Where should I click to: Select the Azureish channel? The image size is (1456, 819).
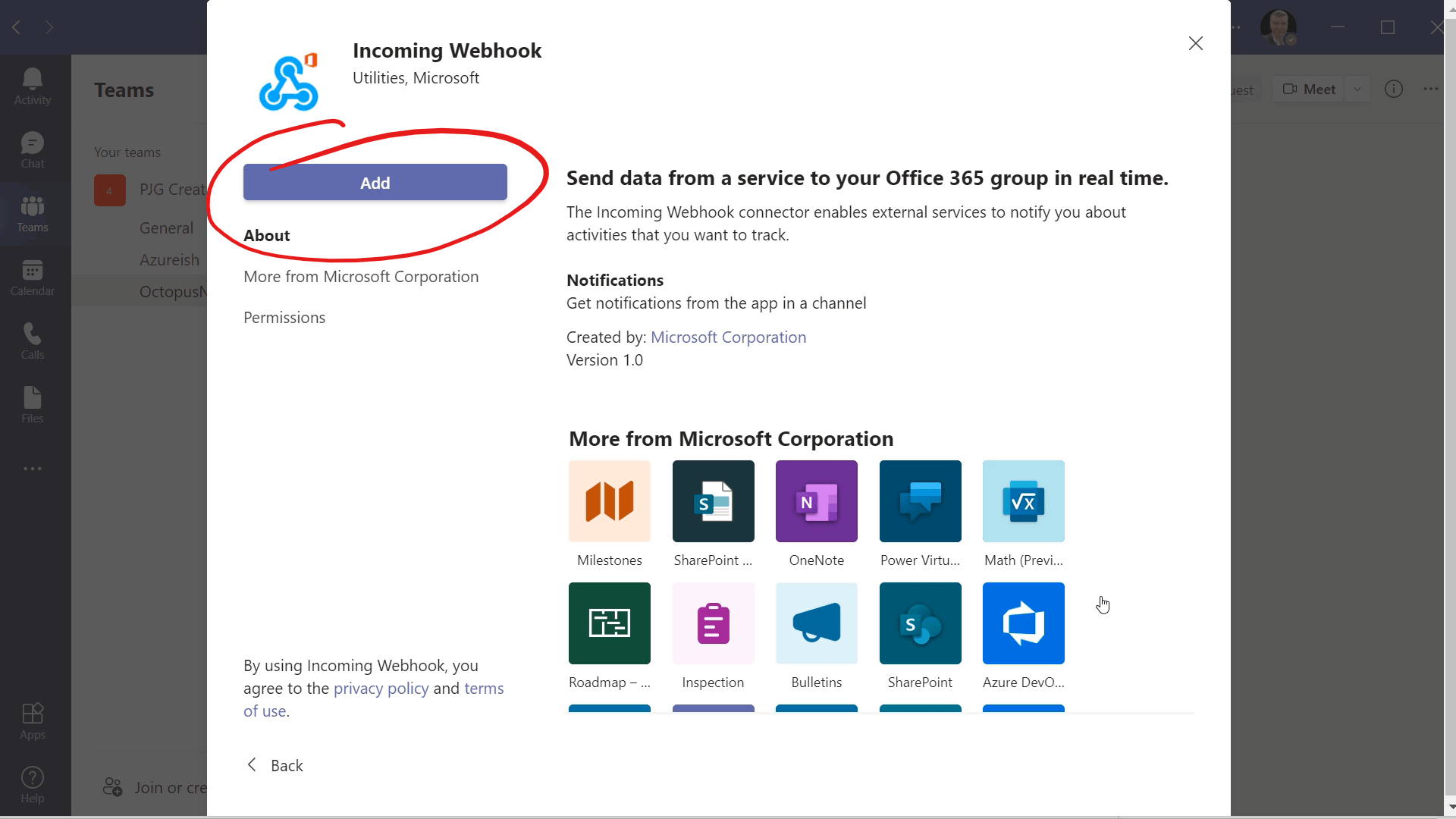coord(169,259)
